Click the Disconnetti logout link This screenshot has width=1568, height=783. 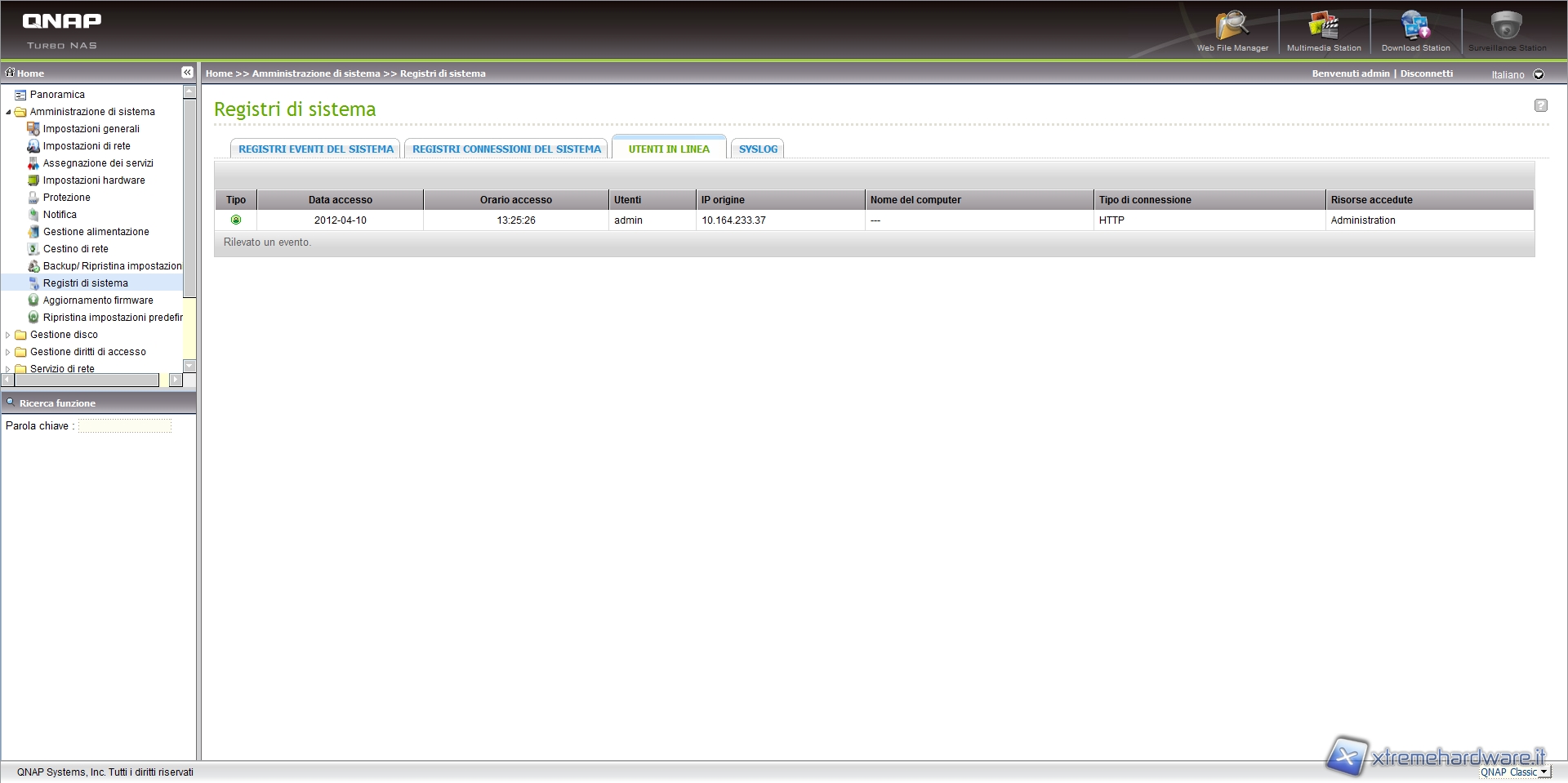tap(1426, 73)
